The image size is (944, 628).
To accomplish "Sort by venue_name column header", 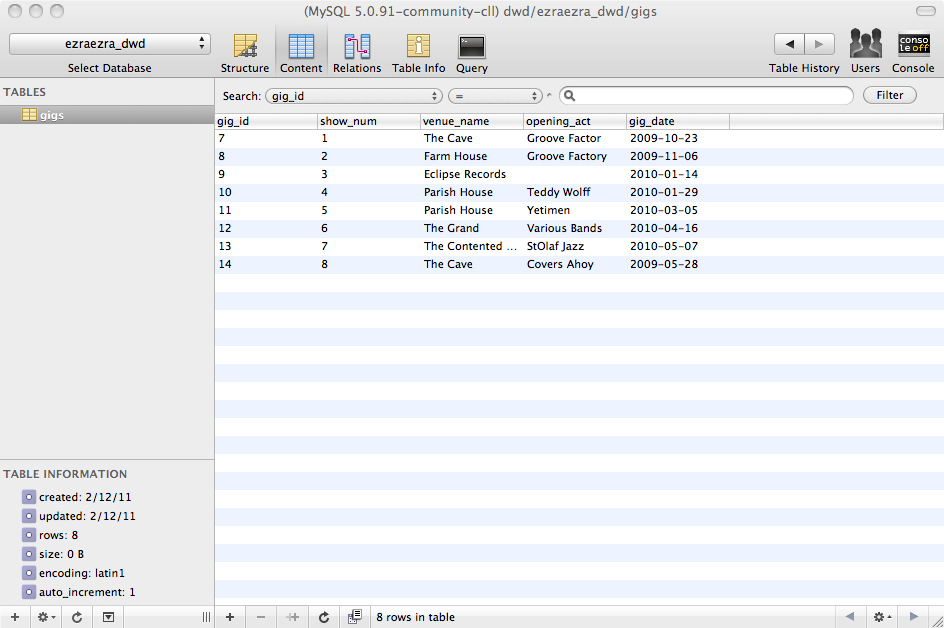I will (x=472, y=121).
